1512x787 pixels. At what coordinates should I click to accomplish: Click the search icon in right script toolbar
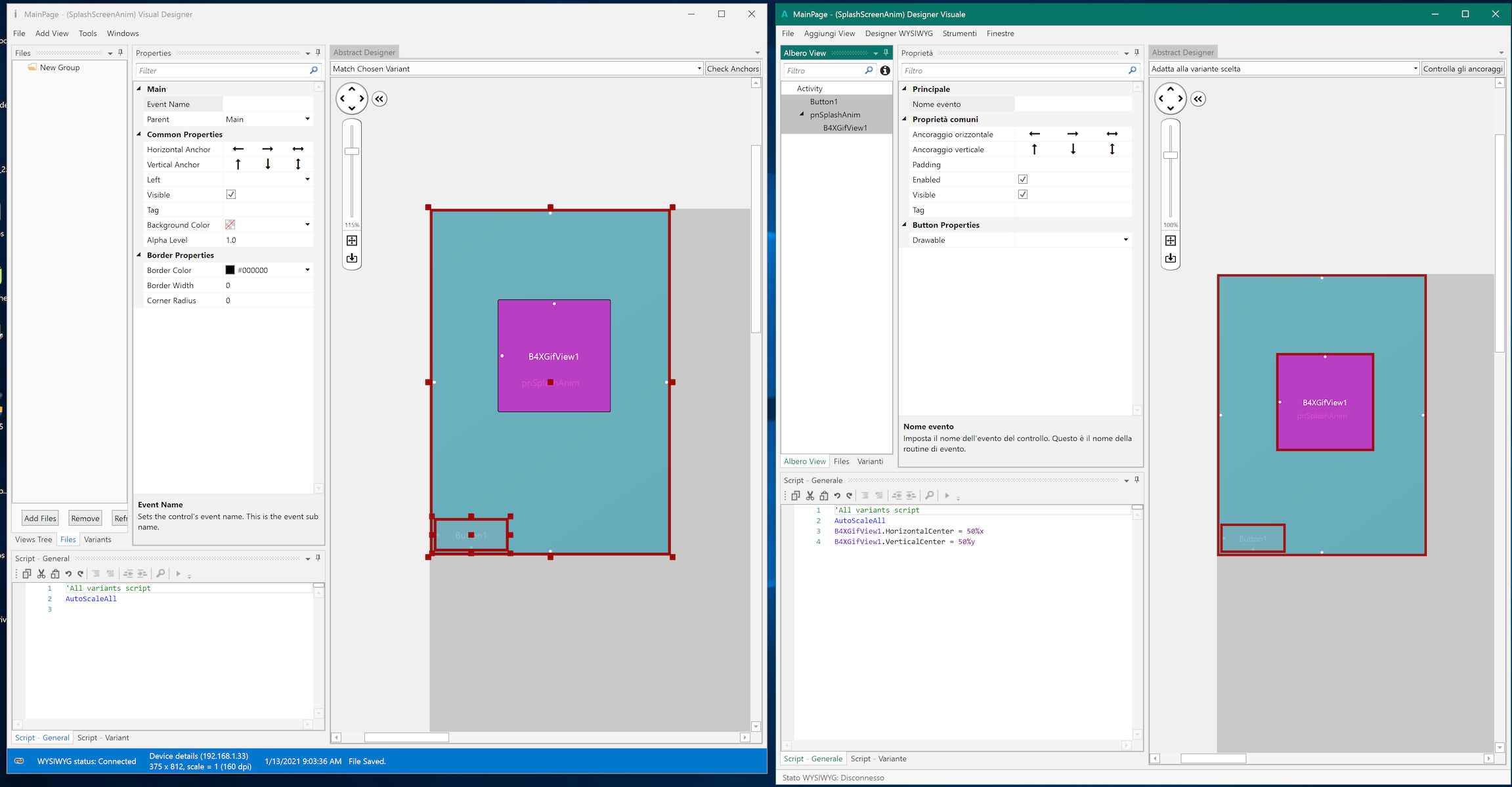tap(929, 496)
